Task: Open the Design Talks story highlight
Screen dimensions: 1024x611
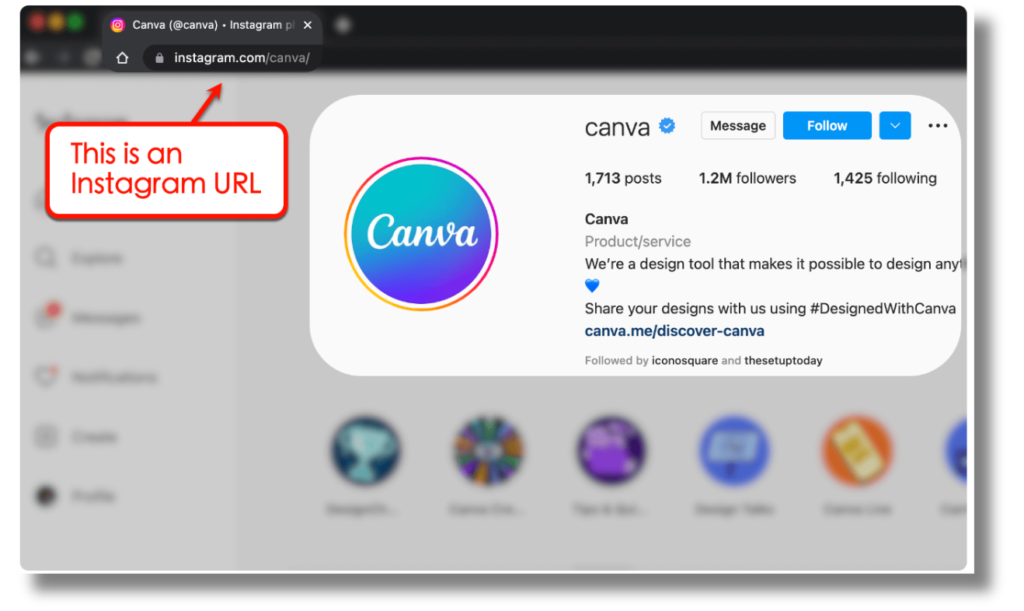Action: click(735, 452)
